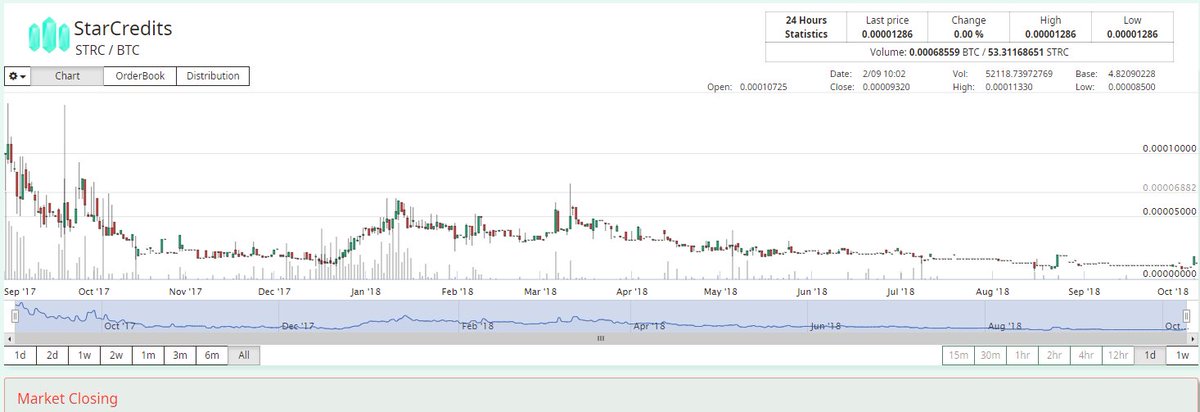Click the Close value 0.00009320
1200x412 pixels.
tap(888, 87)
